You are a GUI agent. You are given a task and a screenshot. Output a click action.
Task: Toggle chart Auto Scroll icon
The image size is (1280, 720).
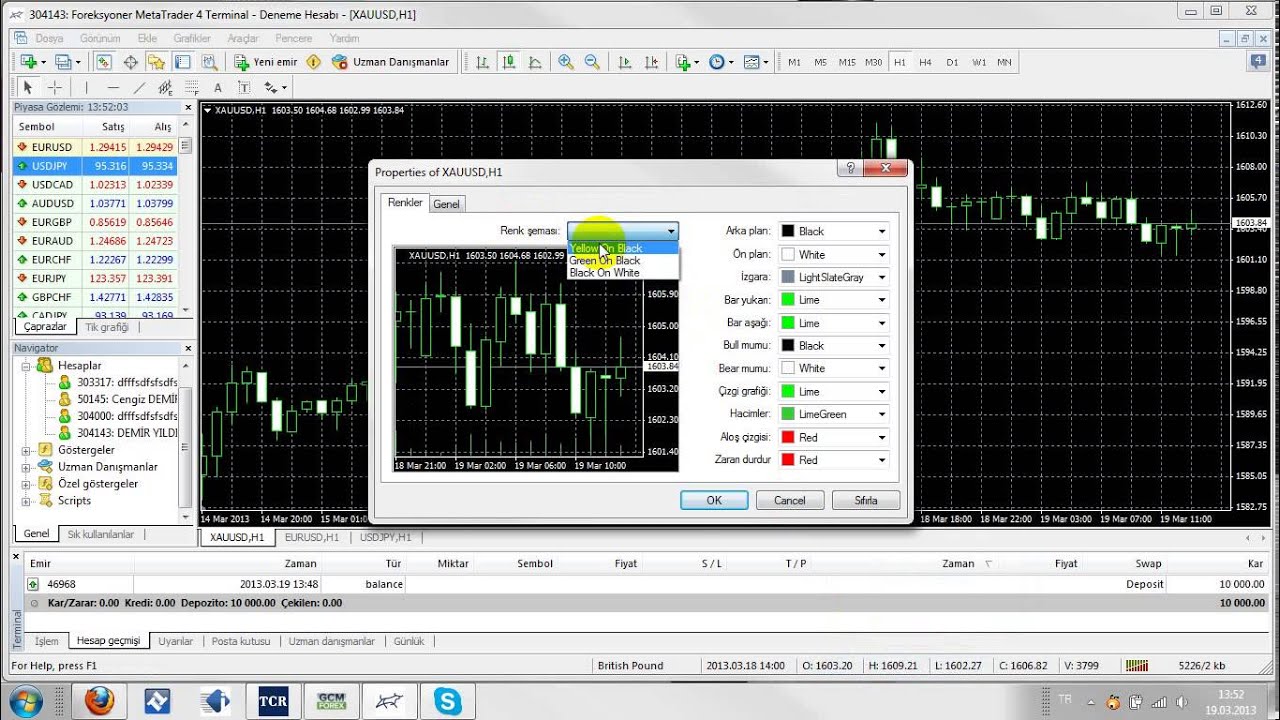[625, 62]
